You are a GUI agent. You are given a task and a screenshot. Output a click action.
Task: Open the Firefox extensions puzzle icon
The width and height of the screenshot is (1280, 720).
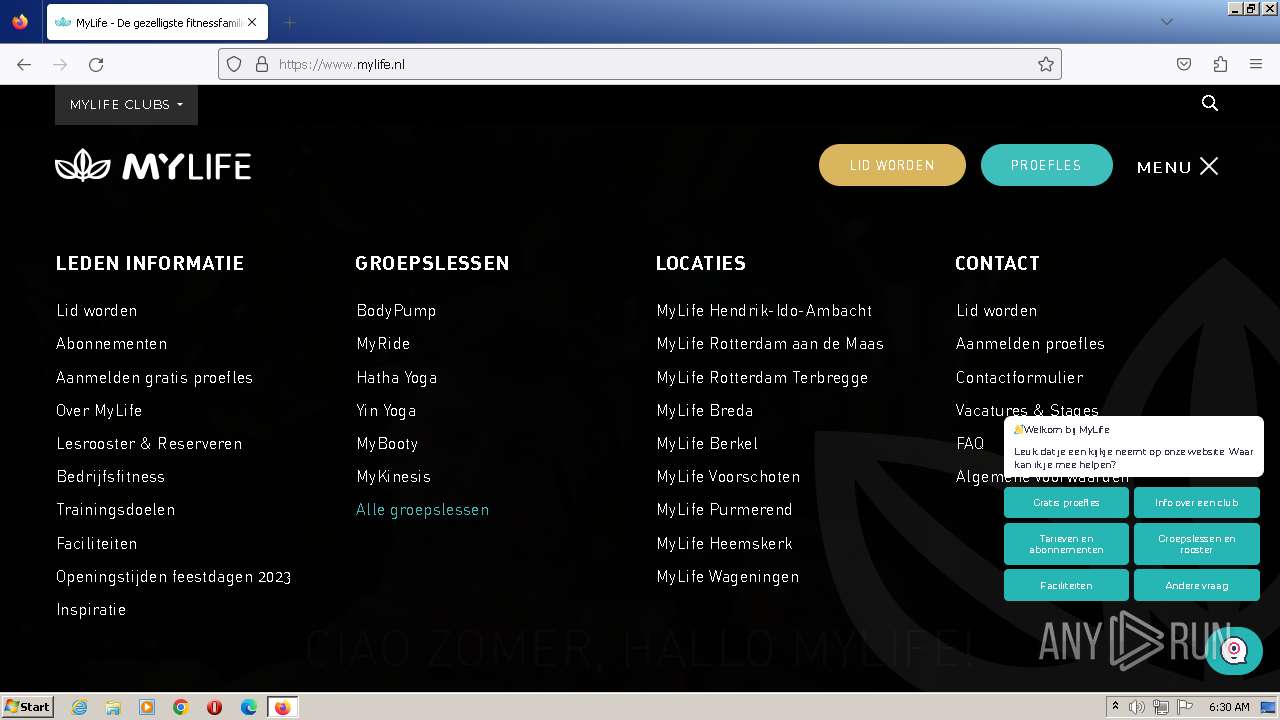pyautogui.click(x=1220, y=64)
